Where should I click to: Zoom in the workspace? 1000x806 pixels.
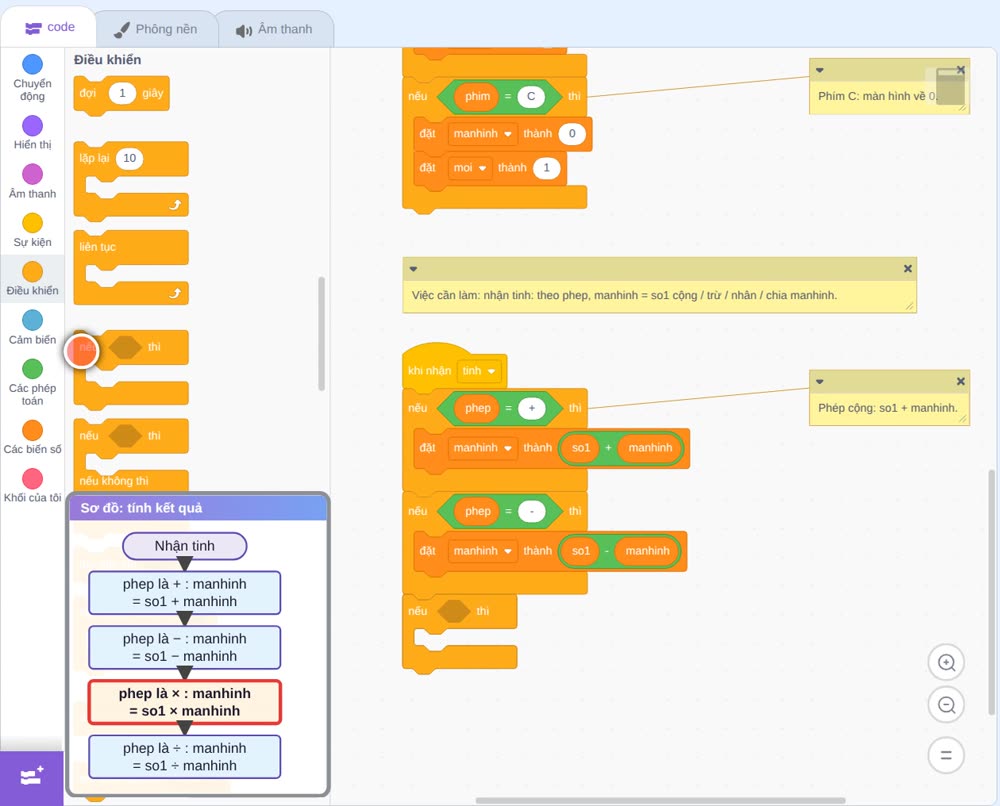coord(946,663)
